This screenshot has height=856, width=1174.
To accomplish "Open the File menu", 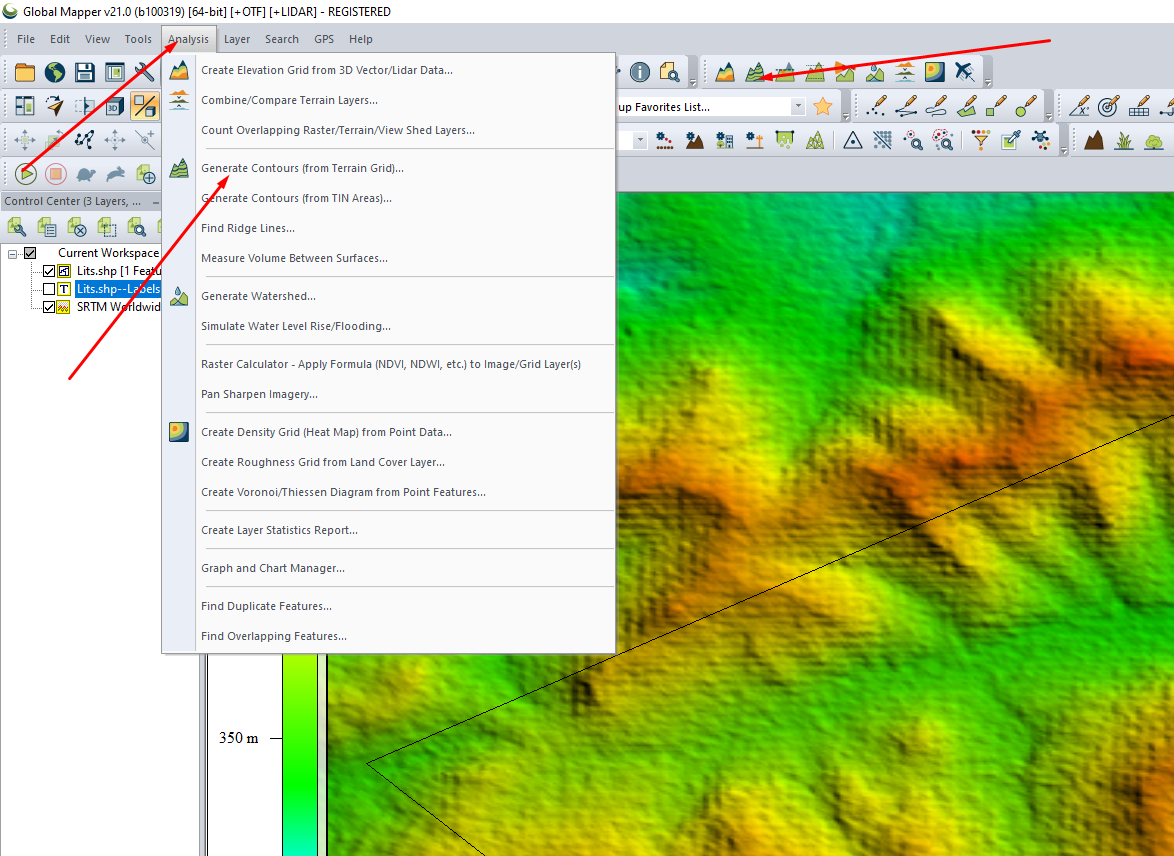I will pos(26,39).
